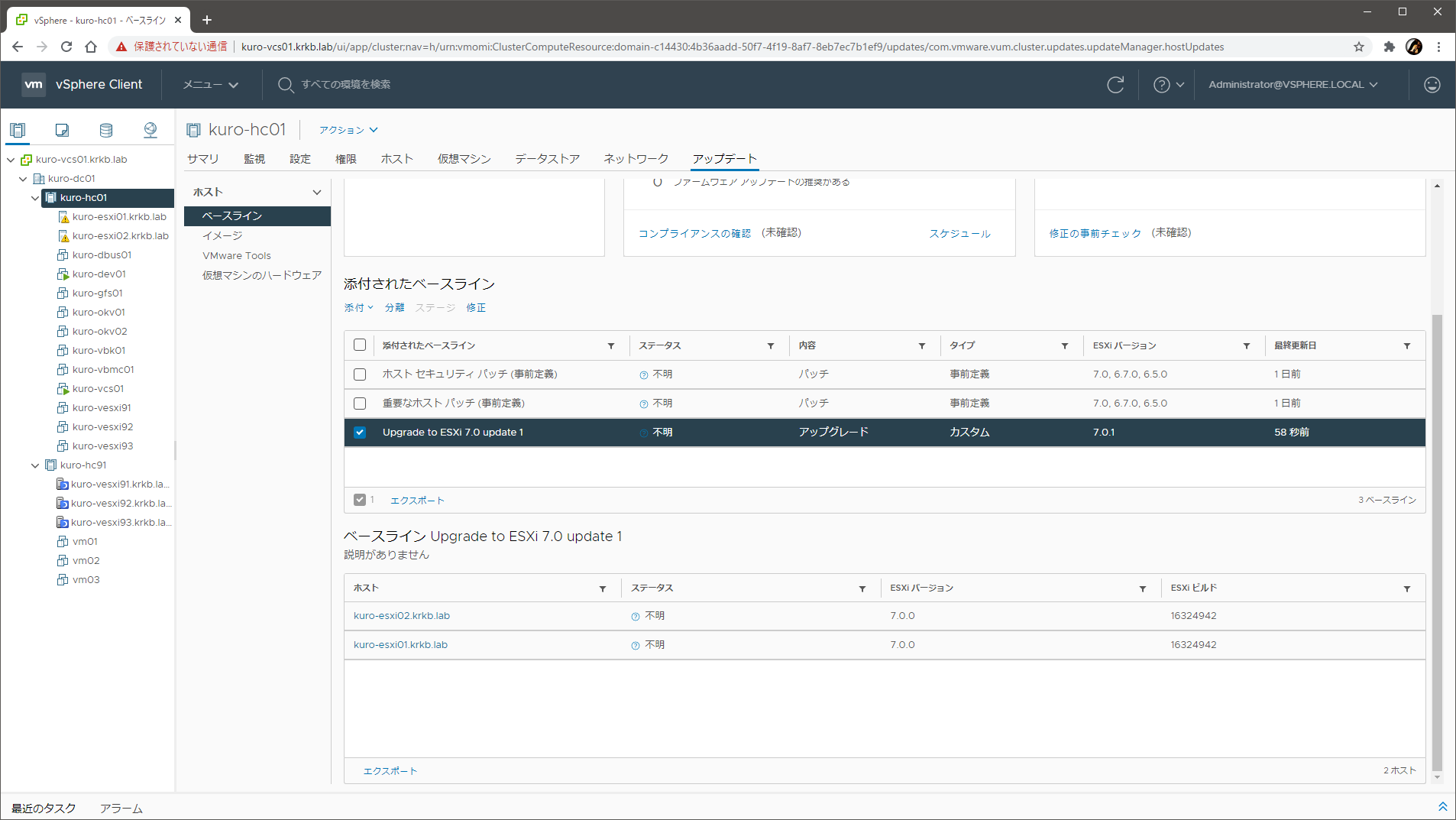Screen dimensions: 1456x820
Task: Check the ホスト セキュリティ パッチ baseline checkbox
Action: pyautogui.click(x=360, y=374)
